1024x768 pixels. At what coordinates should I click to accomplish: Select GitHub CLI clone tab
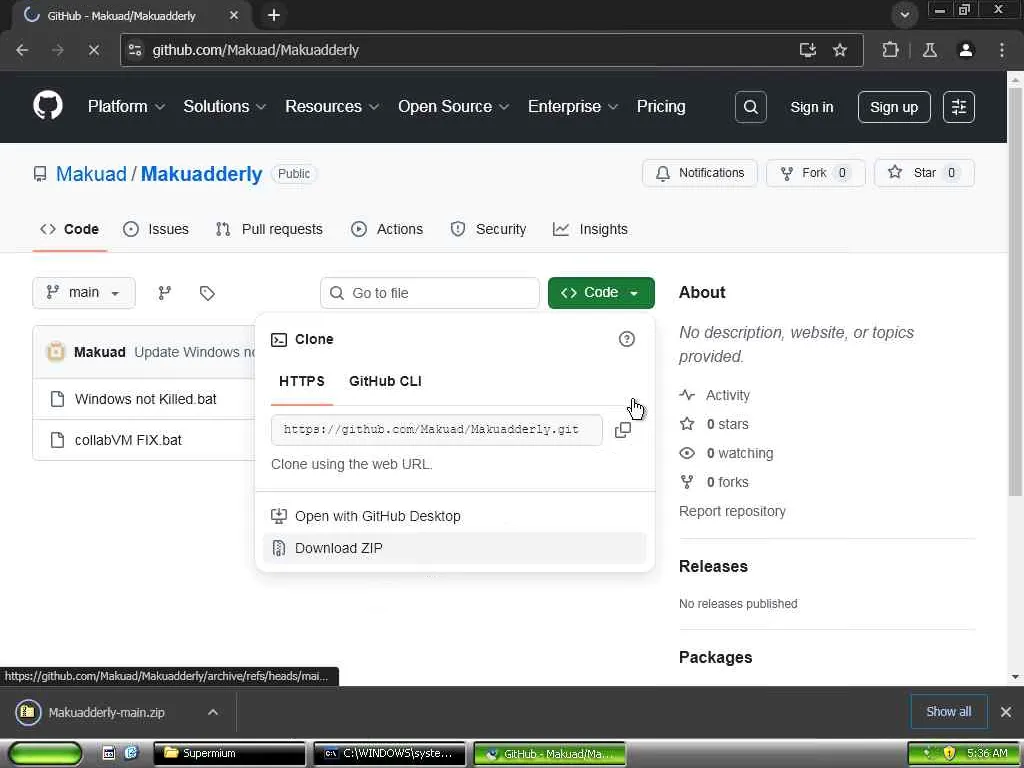385,381
